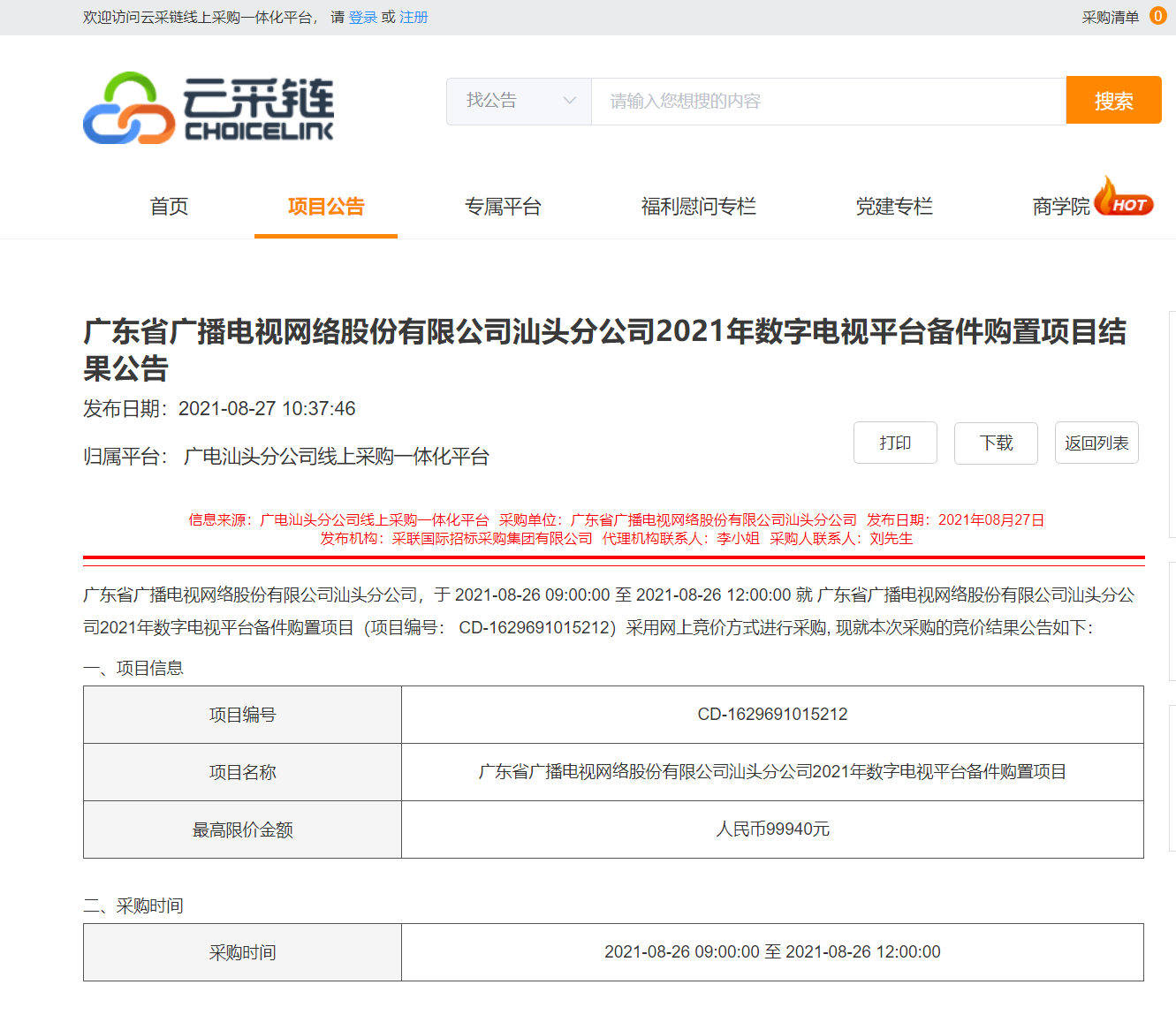Image resolution: width=1176 pixels, height=1015 pixels.
Task: Focus the search field 请输入您想搜的内容
Action: pos(829,101)
